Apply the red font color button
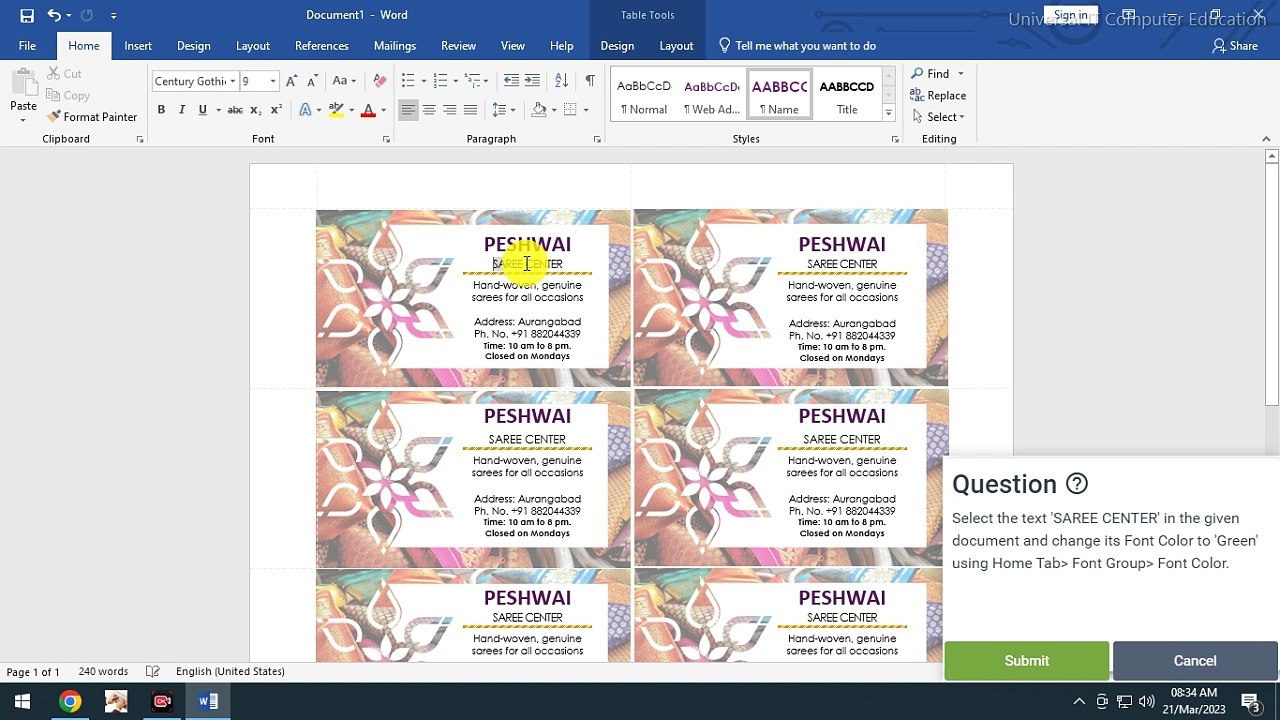 point(368,110)
